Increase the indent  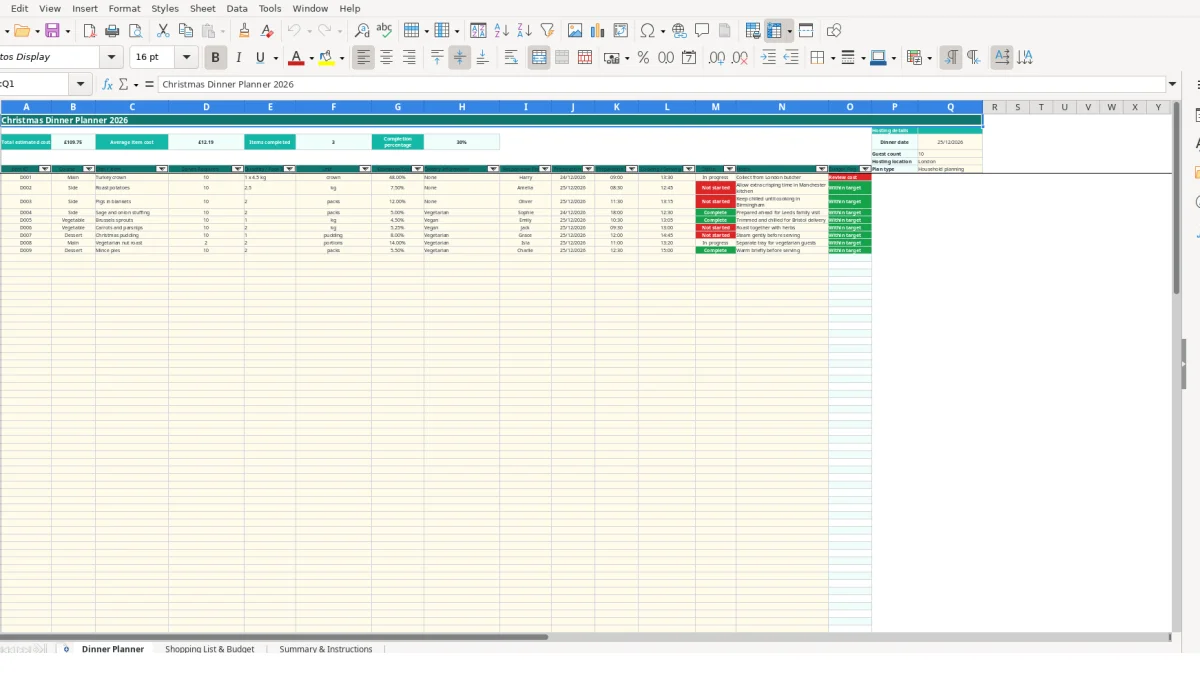pos(768,58)
